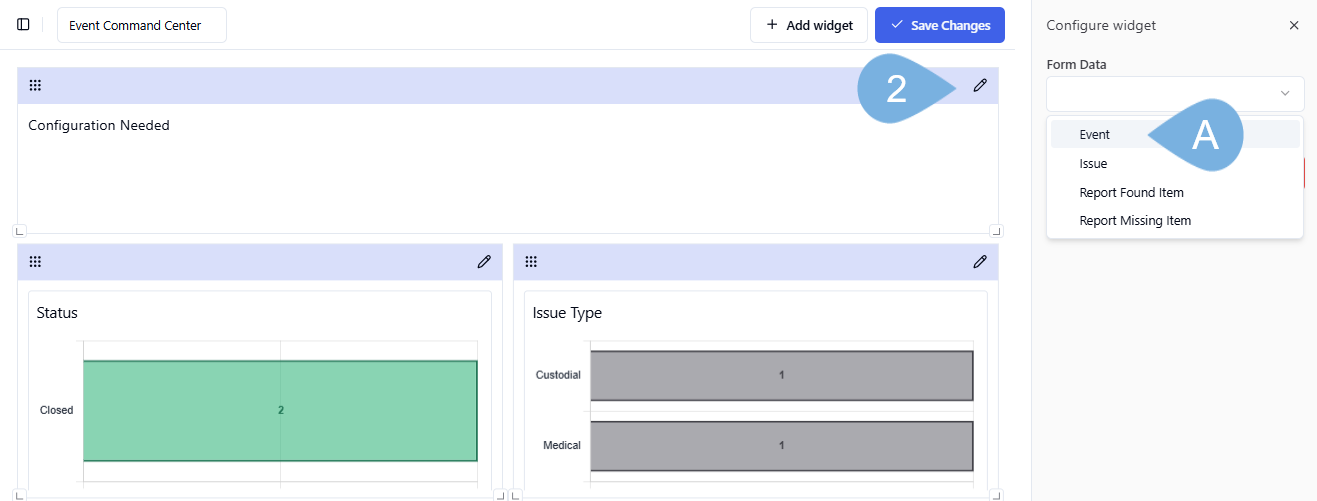
Task: Select Event from the Form Data list
Action: pyautogui.click(x=1095, y=135)
